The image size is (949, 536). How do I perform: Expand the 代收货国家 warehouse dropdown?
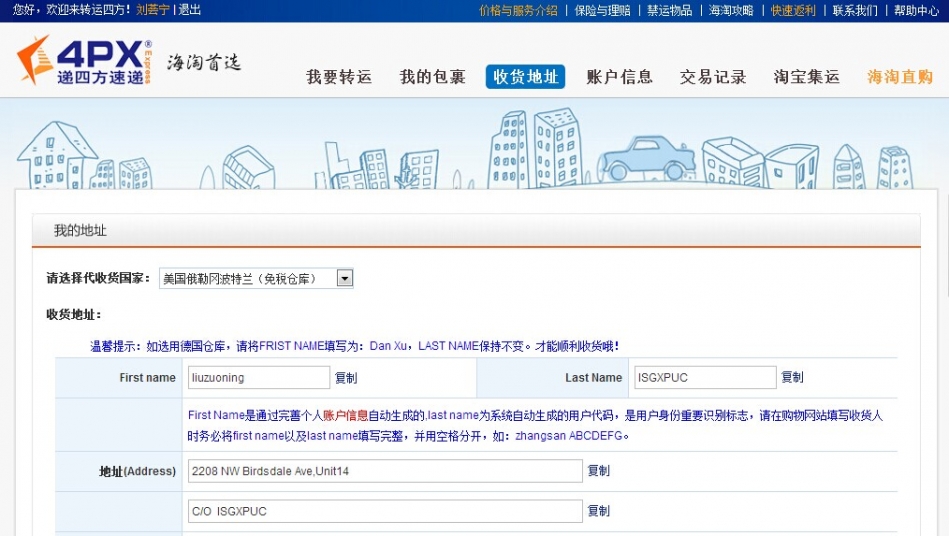[x=256, y=278]
